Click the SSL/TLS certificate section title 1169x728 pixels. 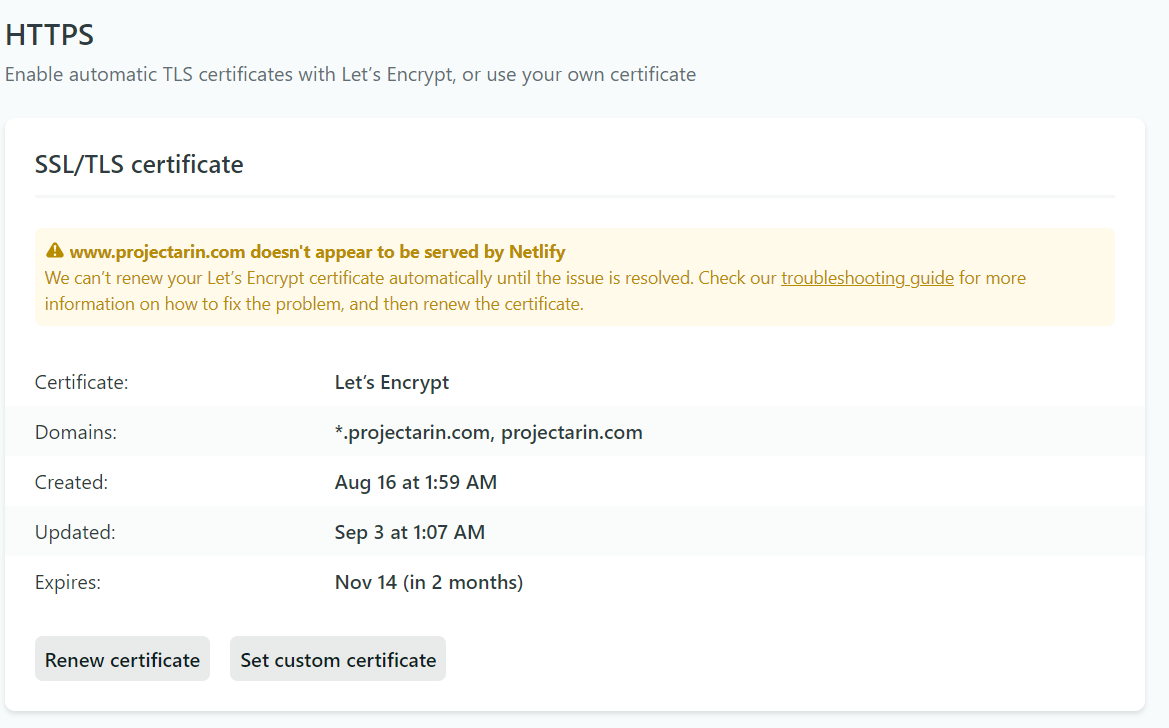(139, 164)
